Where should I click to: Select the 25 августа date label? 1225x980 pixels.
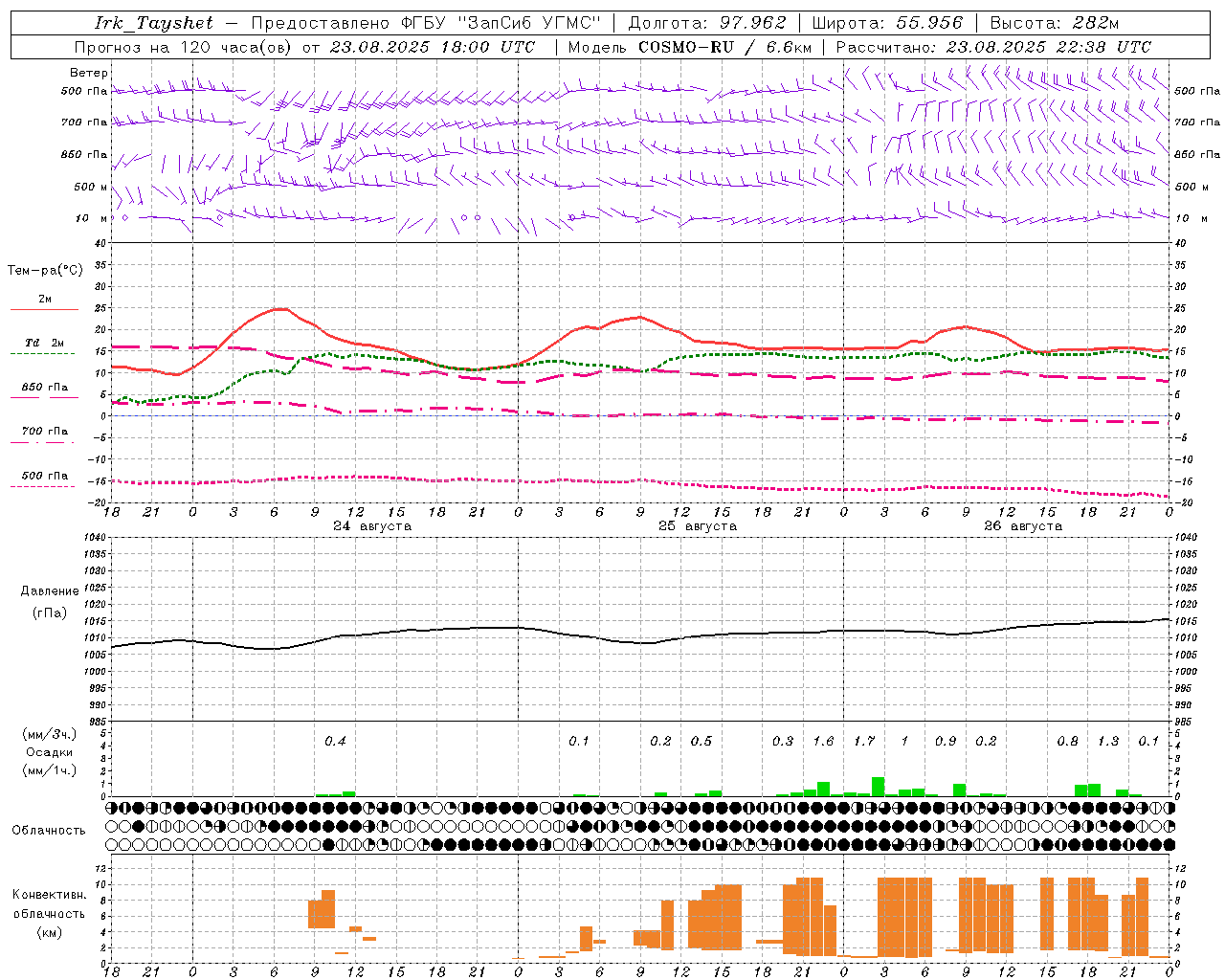click(698, 526)
